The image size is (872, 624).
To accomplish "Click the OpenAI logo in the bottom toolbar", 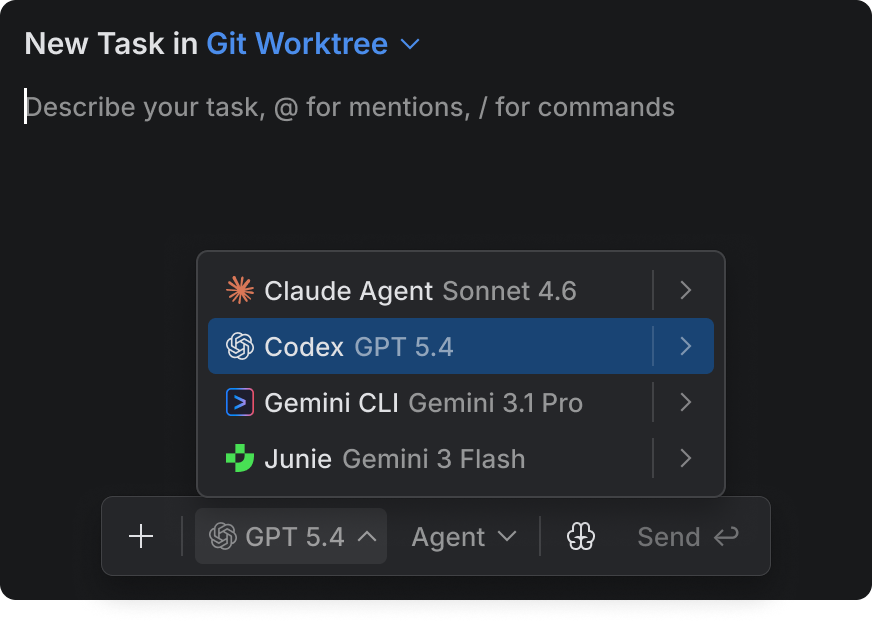I will 223,537.
